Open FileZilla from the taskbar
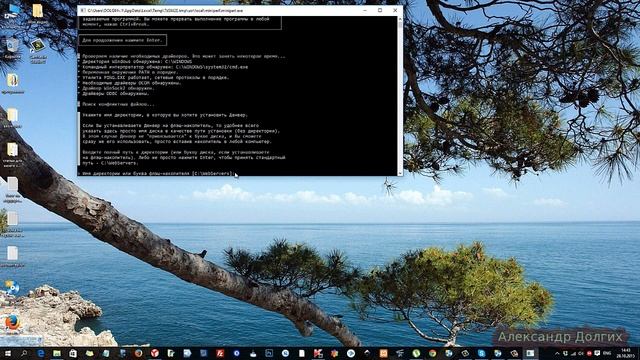Image resolution: width=640 pixels, height=360 pixels. coord(220,353)
